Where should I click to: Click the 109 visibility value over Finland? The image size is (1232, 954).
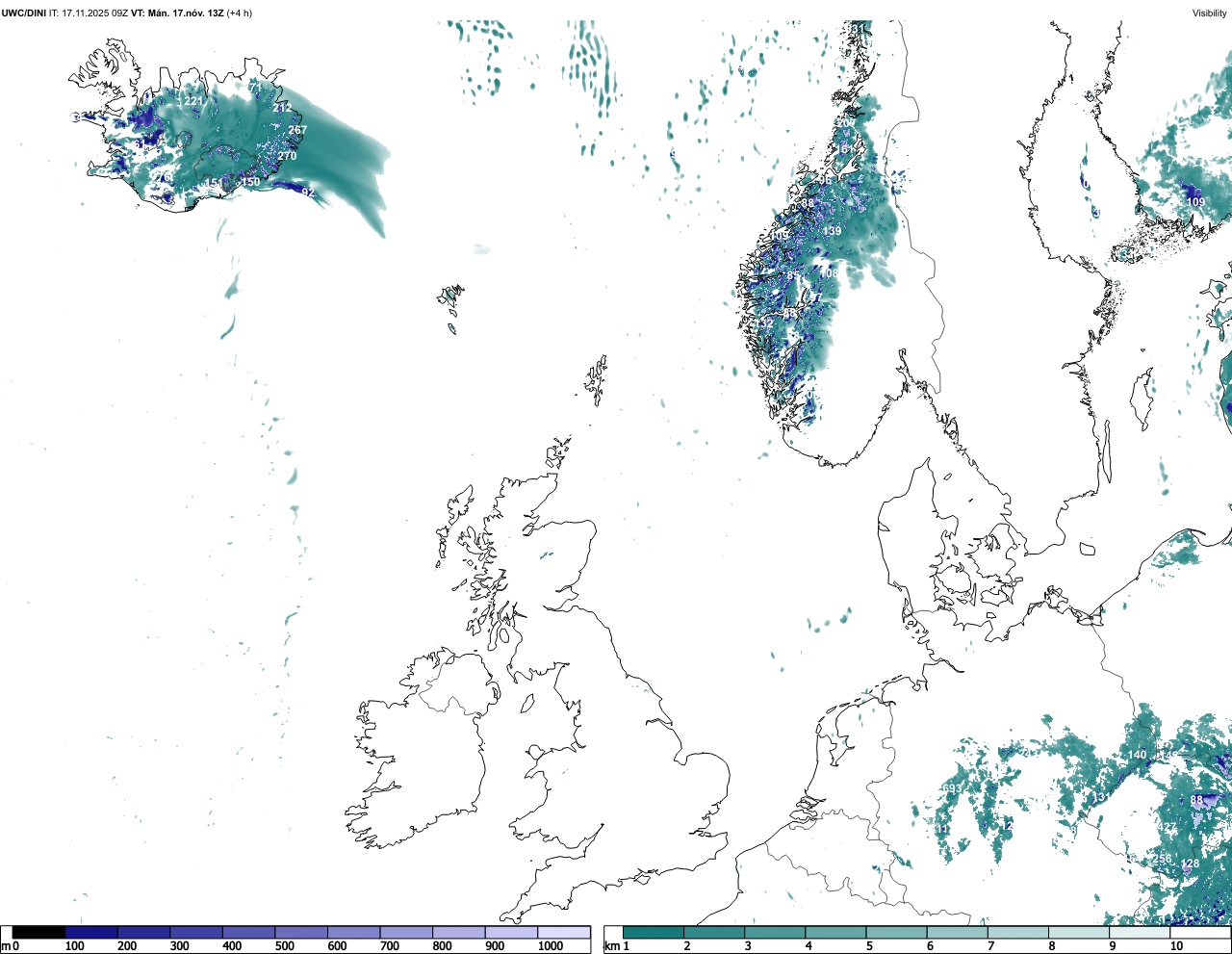1195,202
